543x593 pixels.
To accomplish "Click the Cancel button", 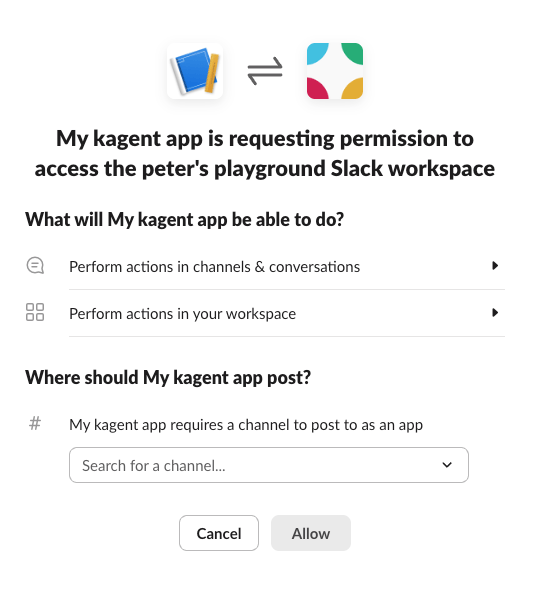I will pyautogui.click(x=219, y=533).
